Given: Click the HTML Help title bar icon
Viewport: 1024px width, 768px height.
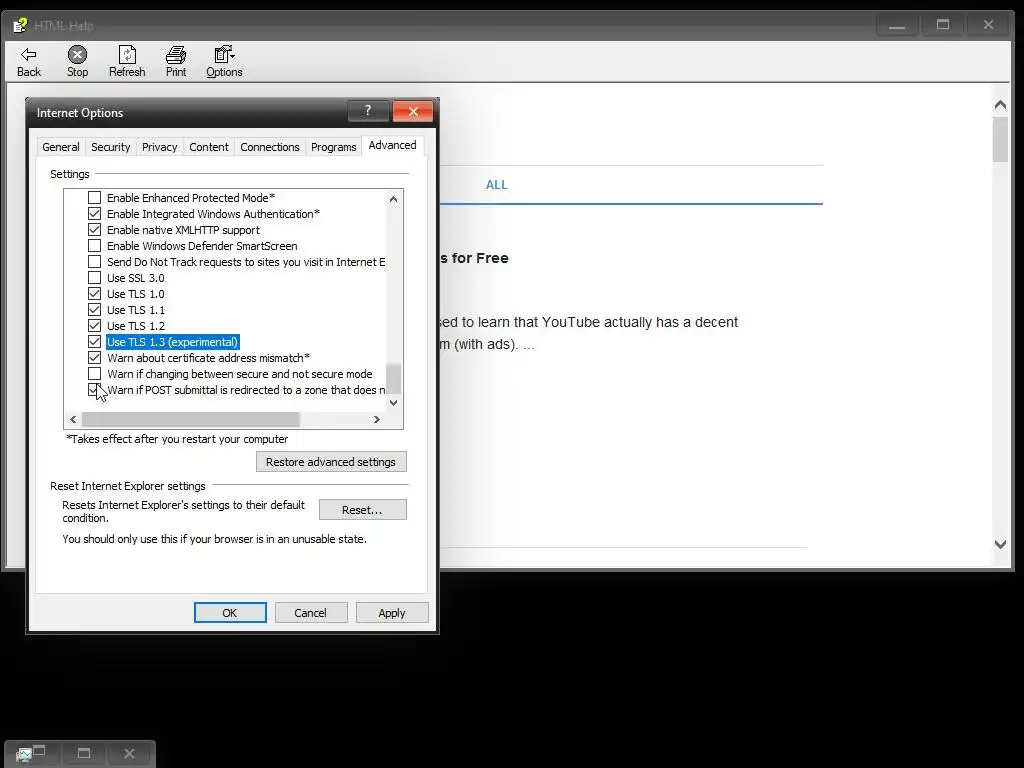Looking at the screenshot, I should 20,25.
